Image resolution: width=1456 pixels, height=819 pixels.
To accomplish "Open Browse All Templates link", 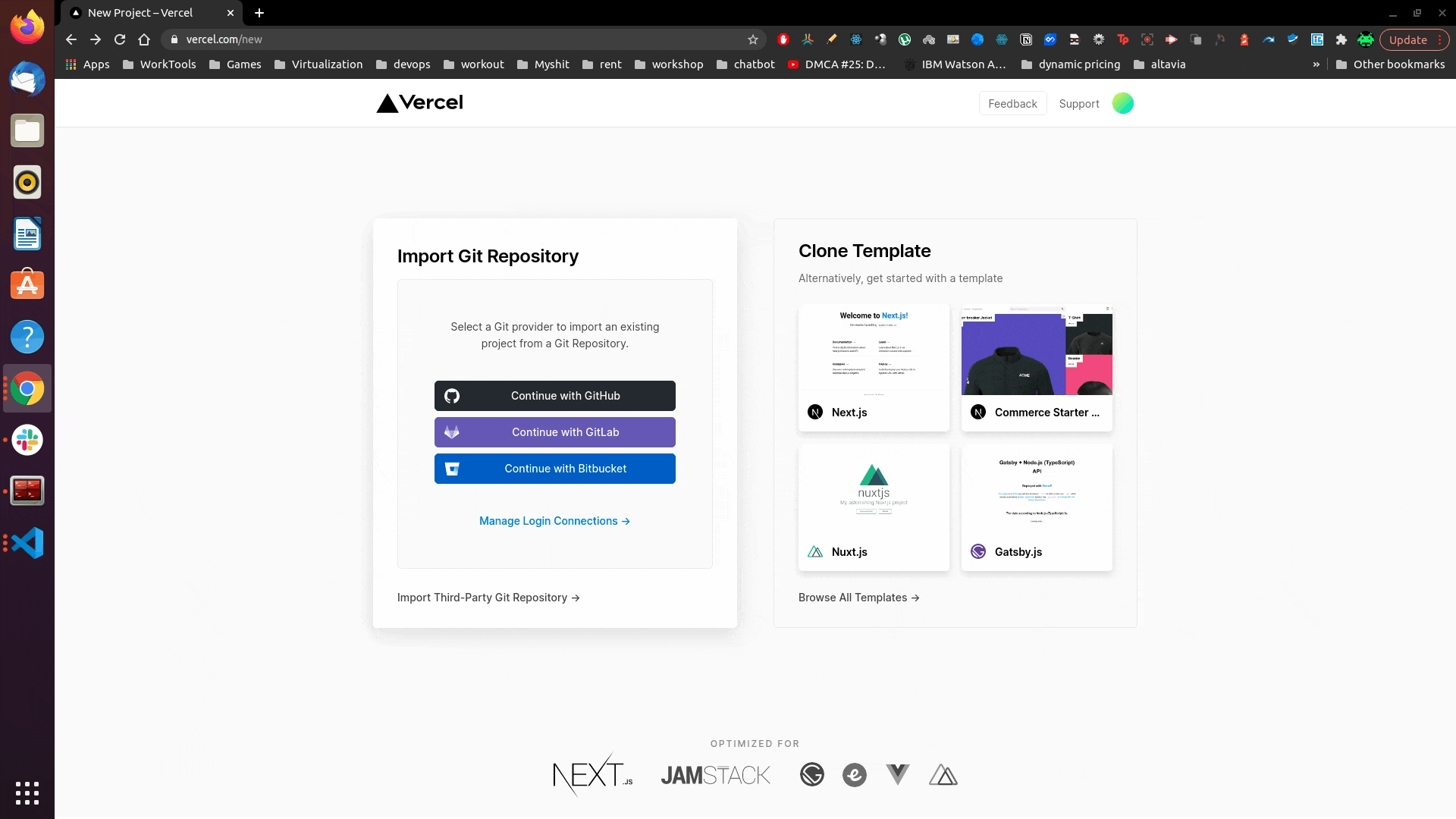I will pos(858,598).
